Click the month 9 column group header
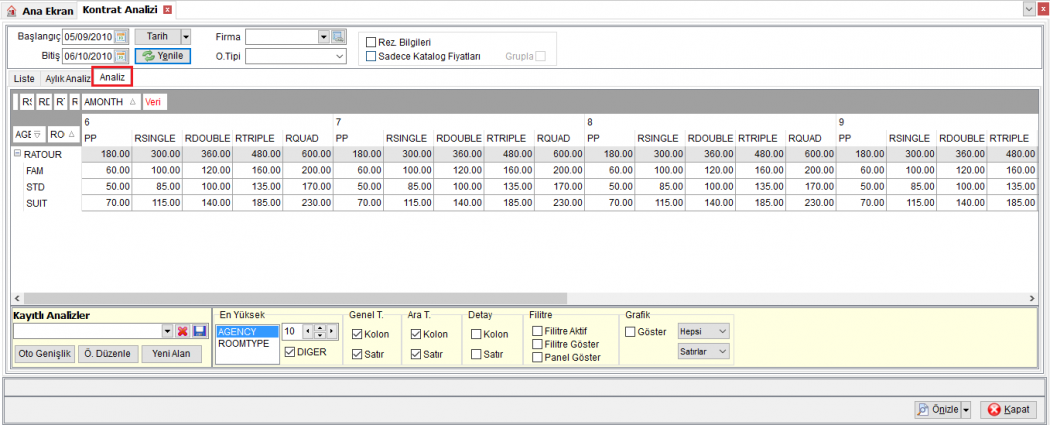The width and height of the screenshot is (1050, 425). (x=936, y=121)
